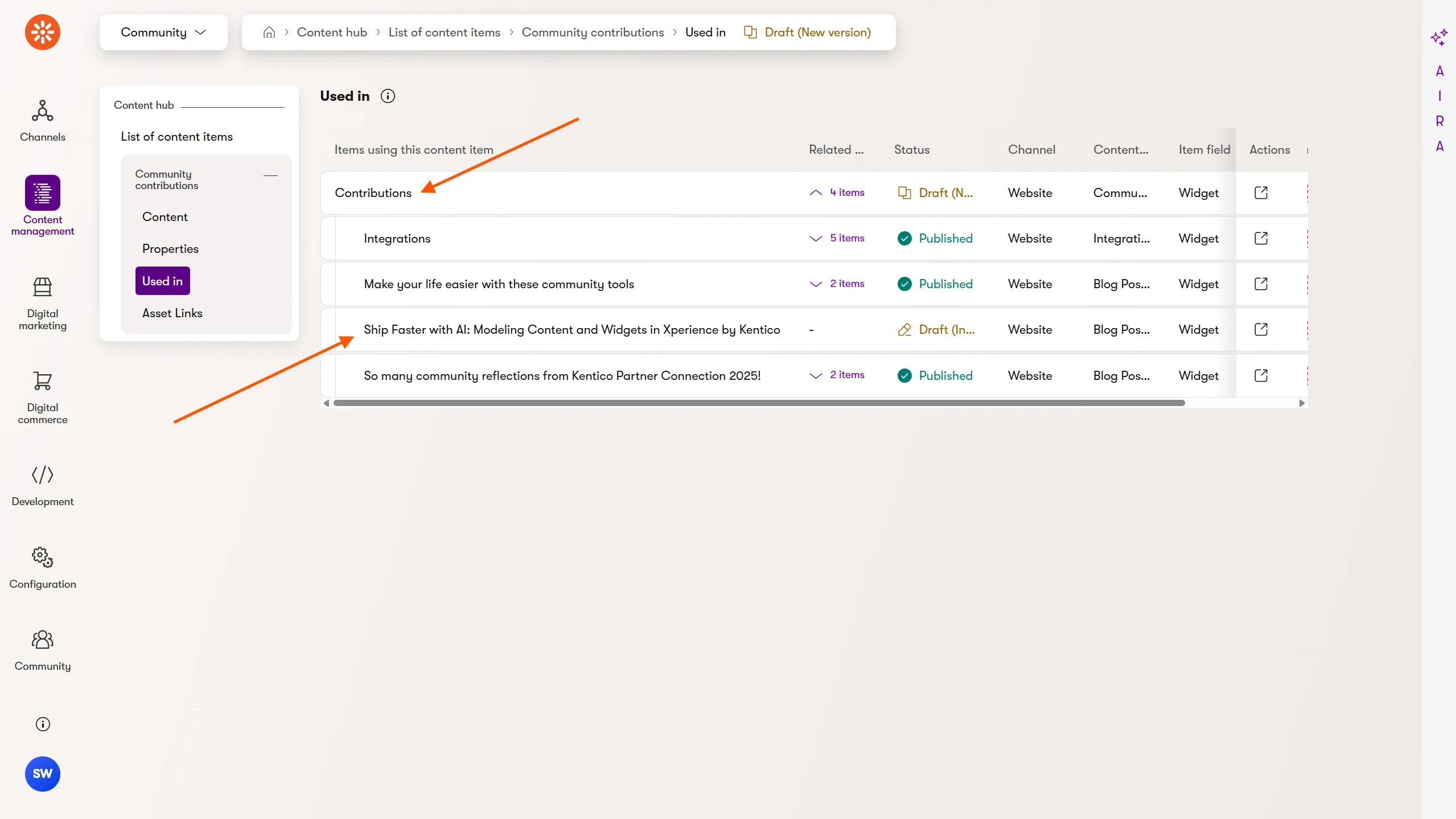The image size is (1456, 819).
Task: Open Digital commerce cart icon
Action: click(x=43, y=380)
